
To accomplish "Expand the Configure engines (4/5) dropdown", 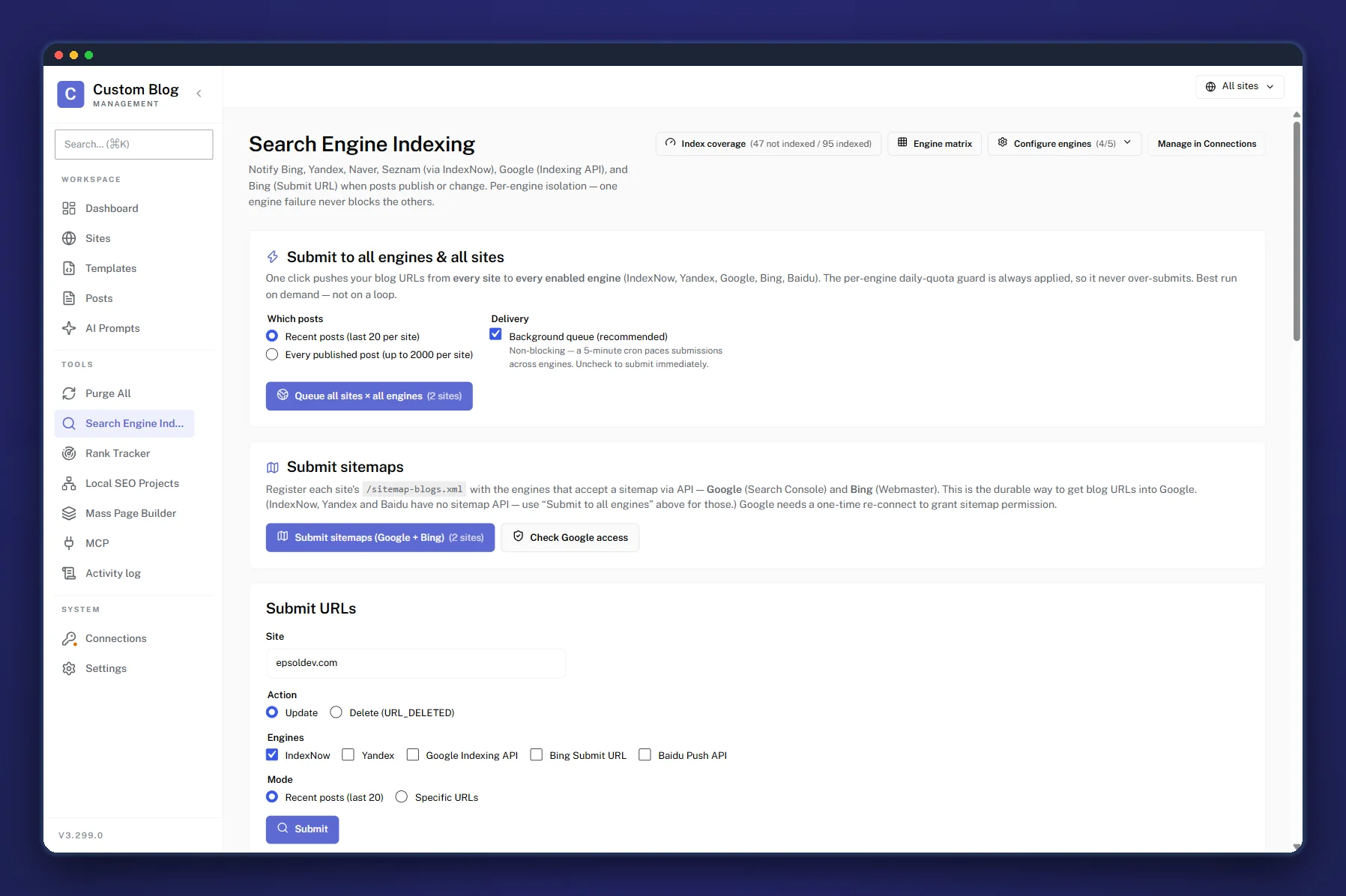I will pos(1064,144).
